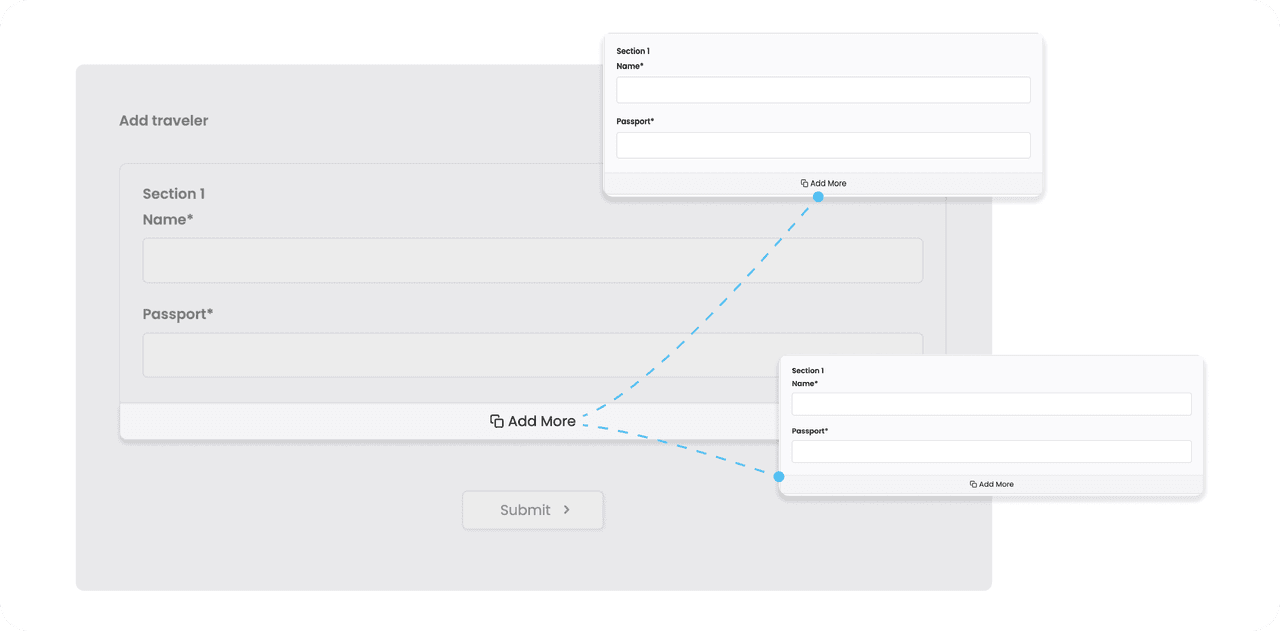Select the Passport input in the lower card

991,451
